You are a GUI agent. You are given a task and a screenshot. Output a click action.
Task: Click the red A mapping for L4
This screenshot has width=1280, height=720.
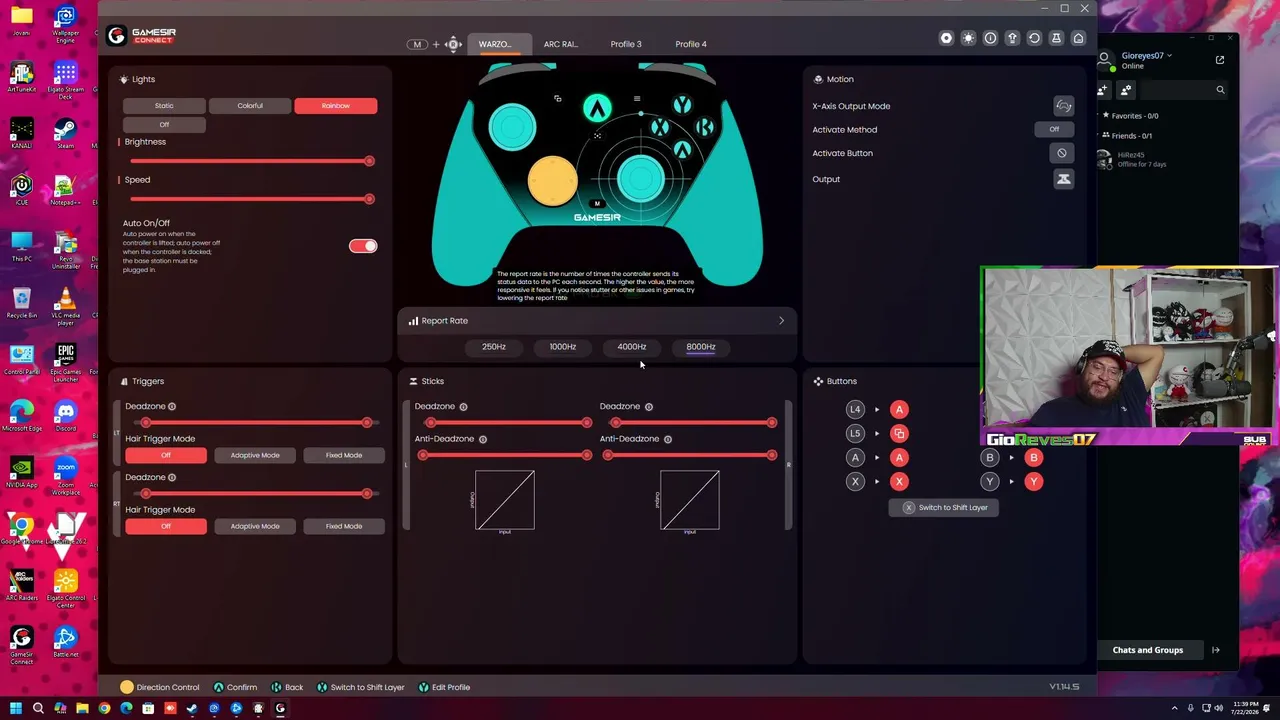[x=899, y=409]
